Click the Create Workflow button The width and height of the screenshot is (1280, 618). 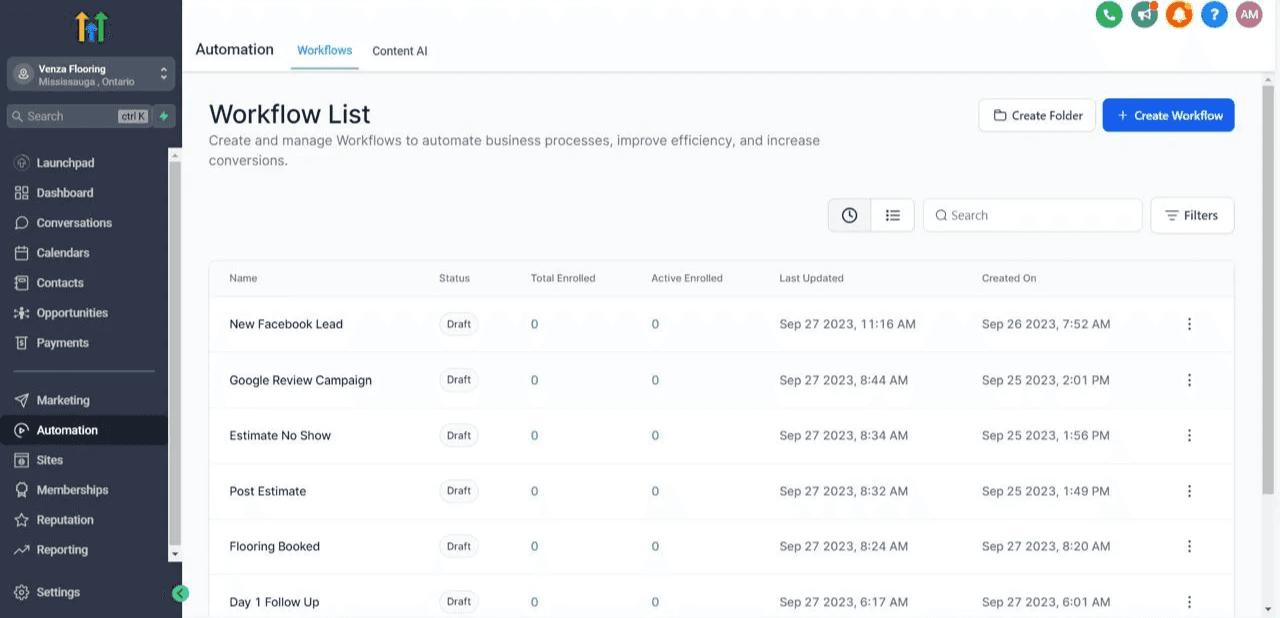[1168, 115]
